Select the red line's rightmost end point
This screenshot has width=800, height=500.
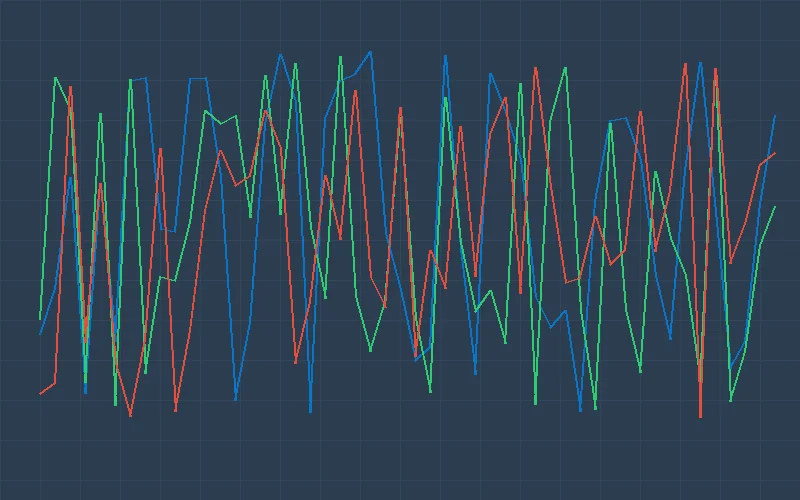click(x=775, y=153)
